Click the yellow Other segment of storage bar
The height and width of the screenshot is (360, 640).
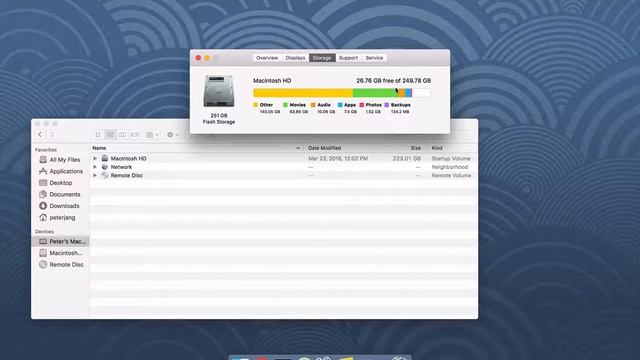(303, 93)
